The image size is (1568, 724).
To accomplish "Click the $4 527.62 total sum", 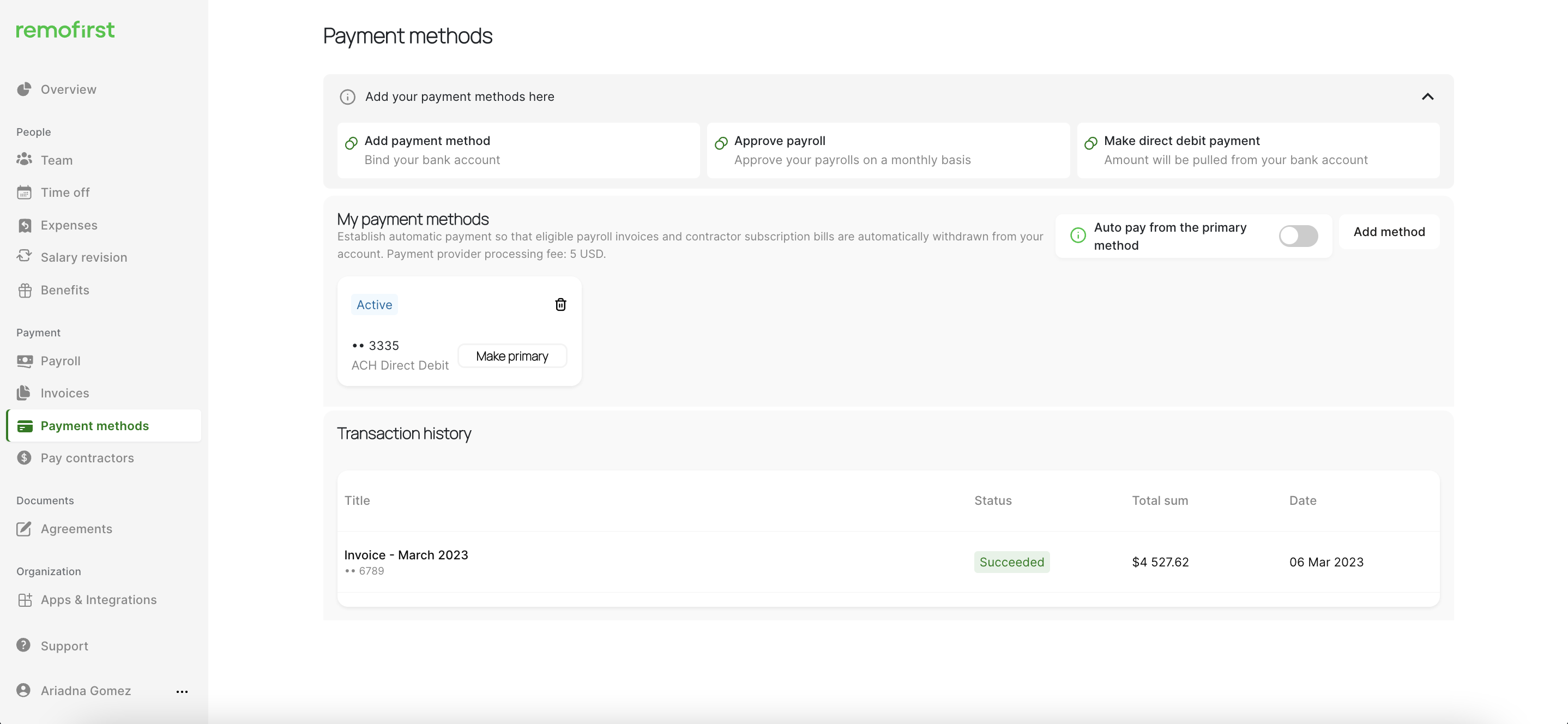I will (x=1160, y=562).
